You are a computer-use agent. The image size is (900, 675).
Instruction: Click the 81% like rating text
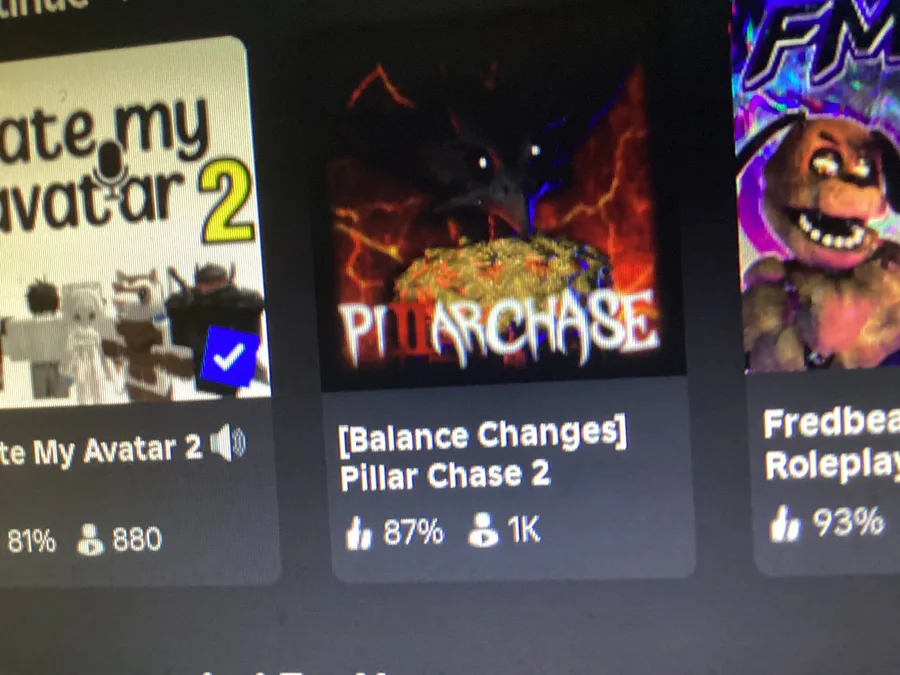(x=32, y=541)
